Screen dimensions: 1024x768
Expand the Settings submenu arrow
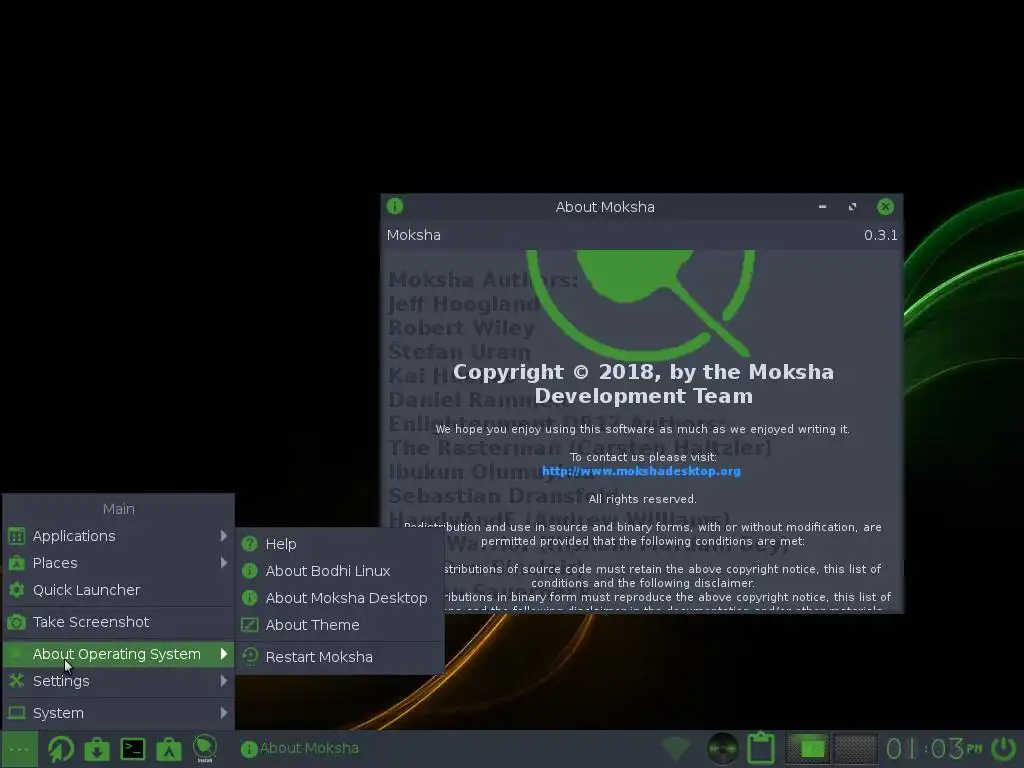pos(224,680)
